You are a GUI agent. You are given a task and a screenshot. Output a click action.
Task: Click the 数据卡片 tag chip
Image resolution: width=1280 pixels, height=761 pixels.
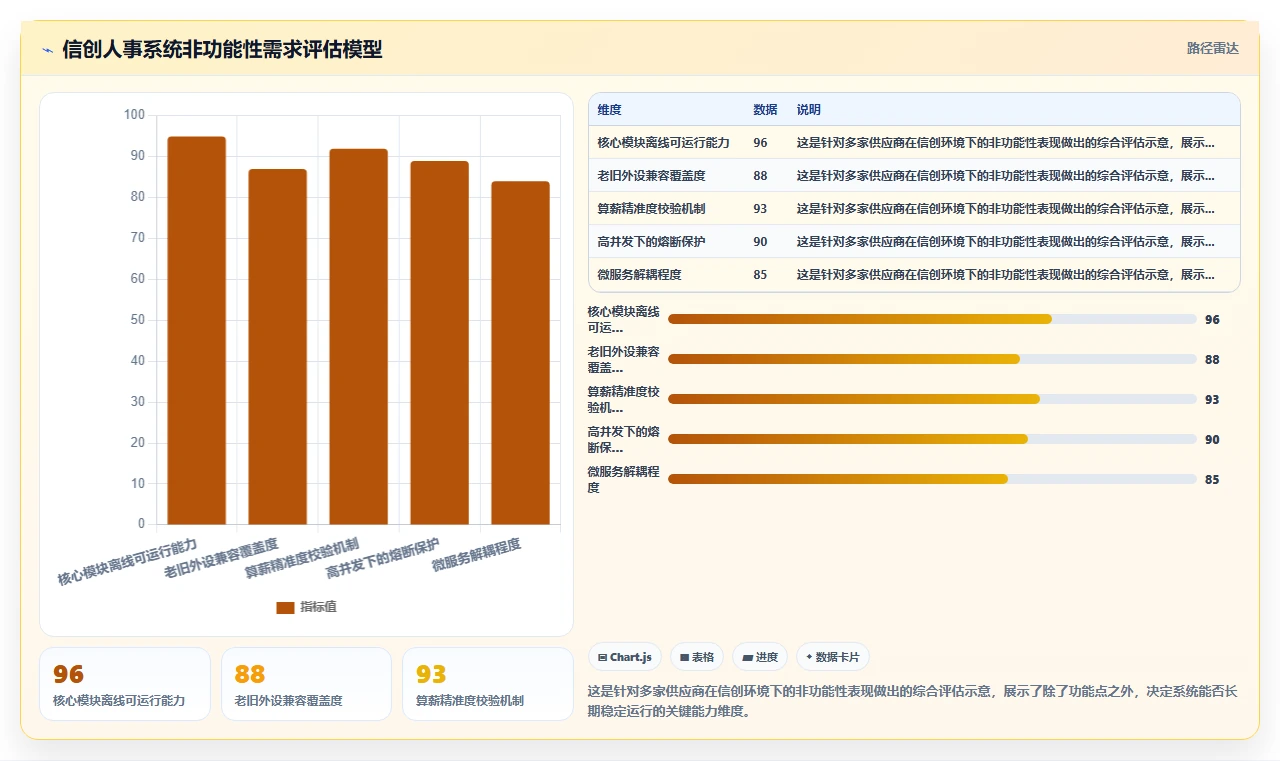tap(833, 657)
